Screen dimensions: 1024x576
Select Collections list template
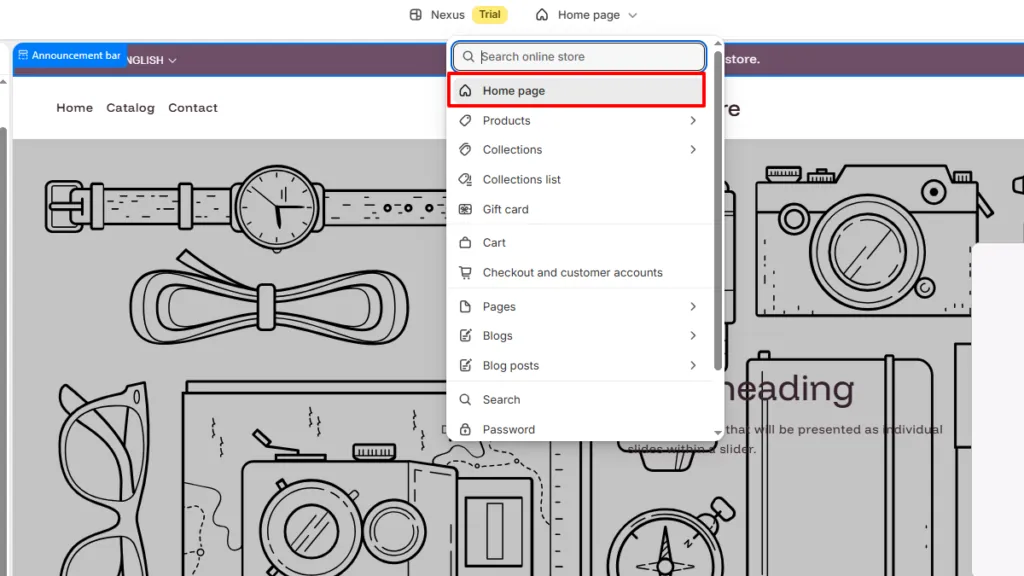click(576, 180)
